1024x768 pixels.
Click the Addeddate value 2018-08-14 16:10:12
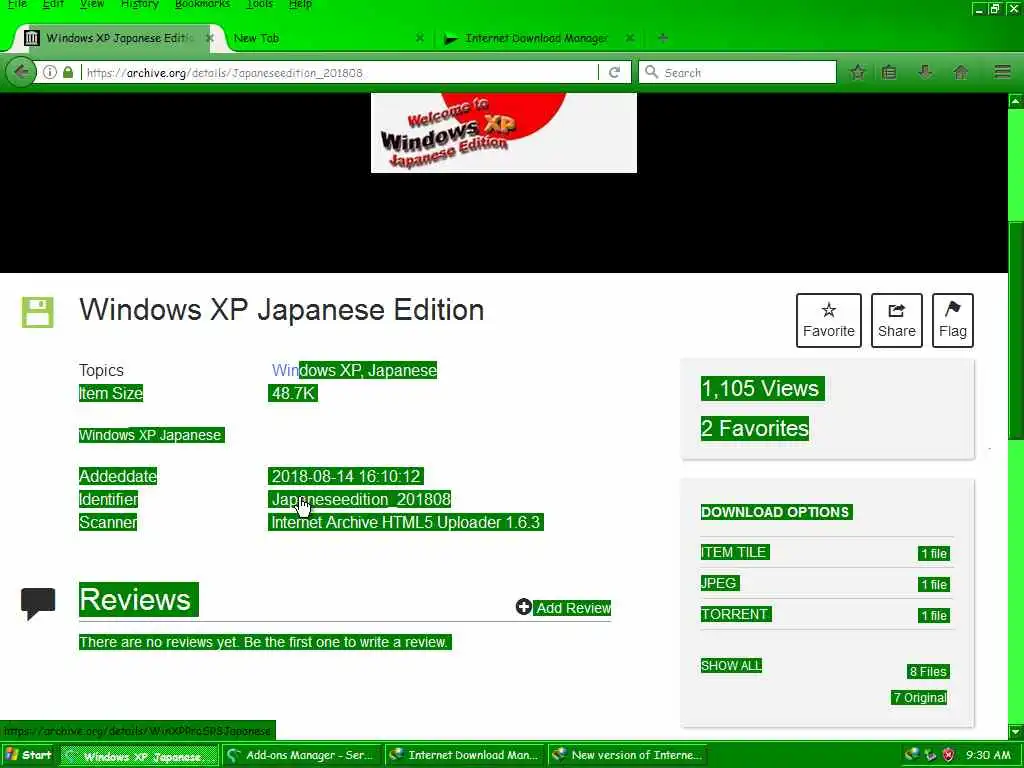[x=345, y=476]
